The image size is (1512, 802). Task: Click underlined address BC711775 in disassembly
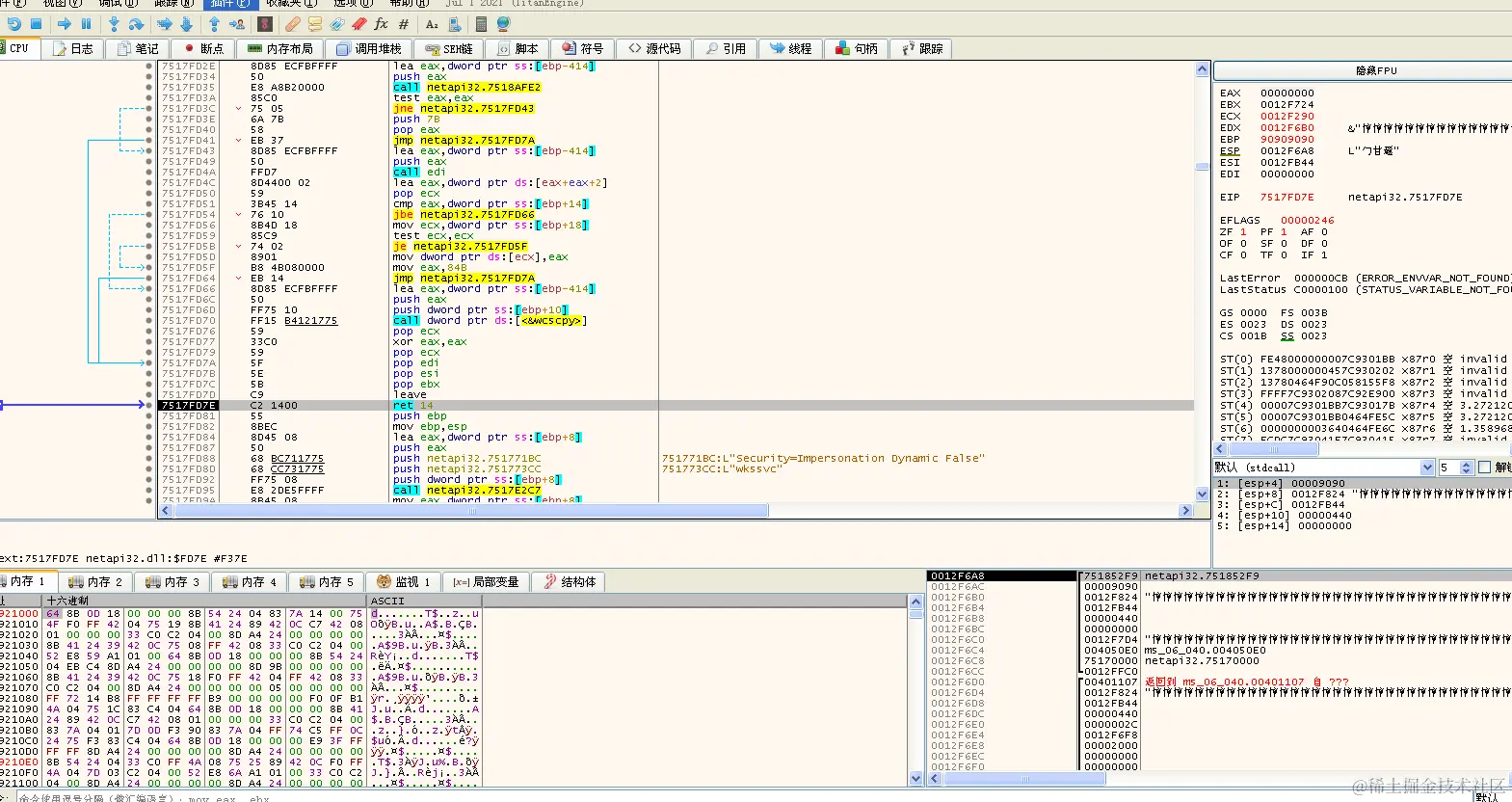click(297, 459)
